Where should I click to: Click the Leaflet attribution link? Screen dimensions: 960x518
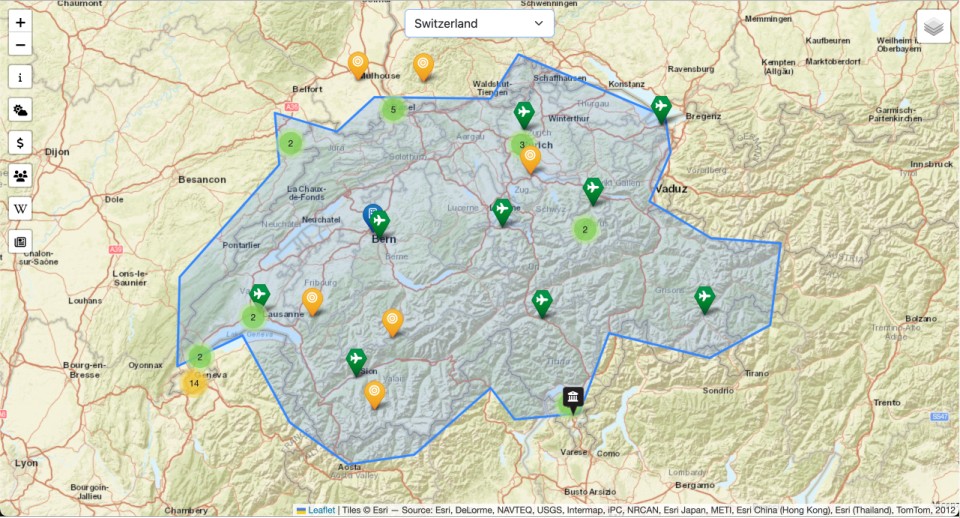321,510
